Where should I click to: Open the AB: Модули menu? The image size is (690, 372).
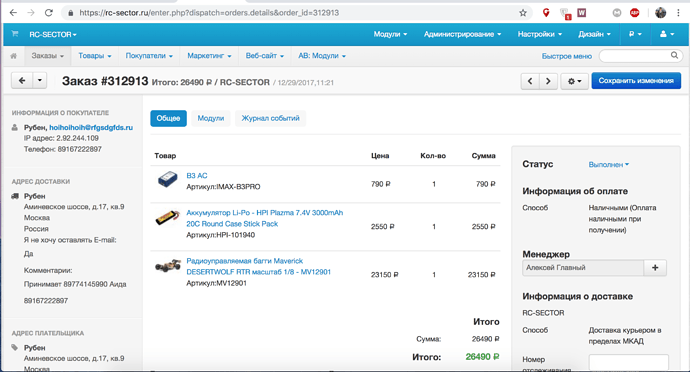pos(322,56)
